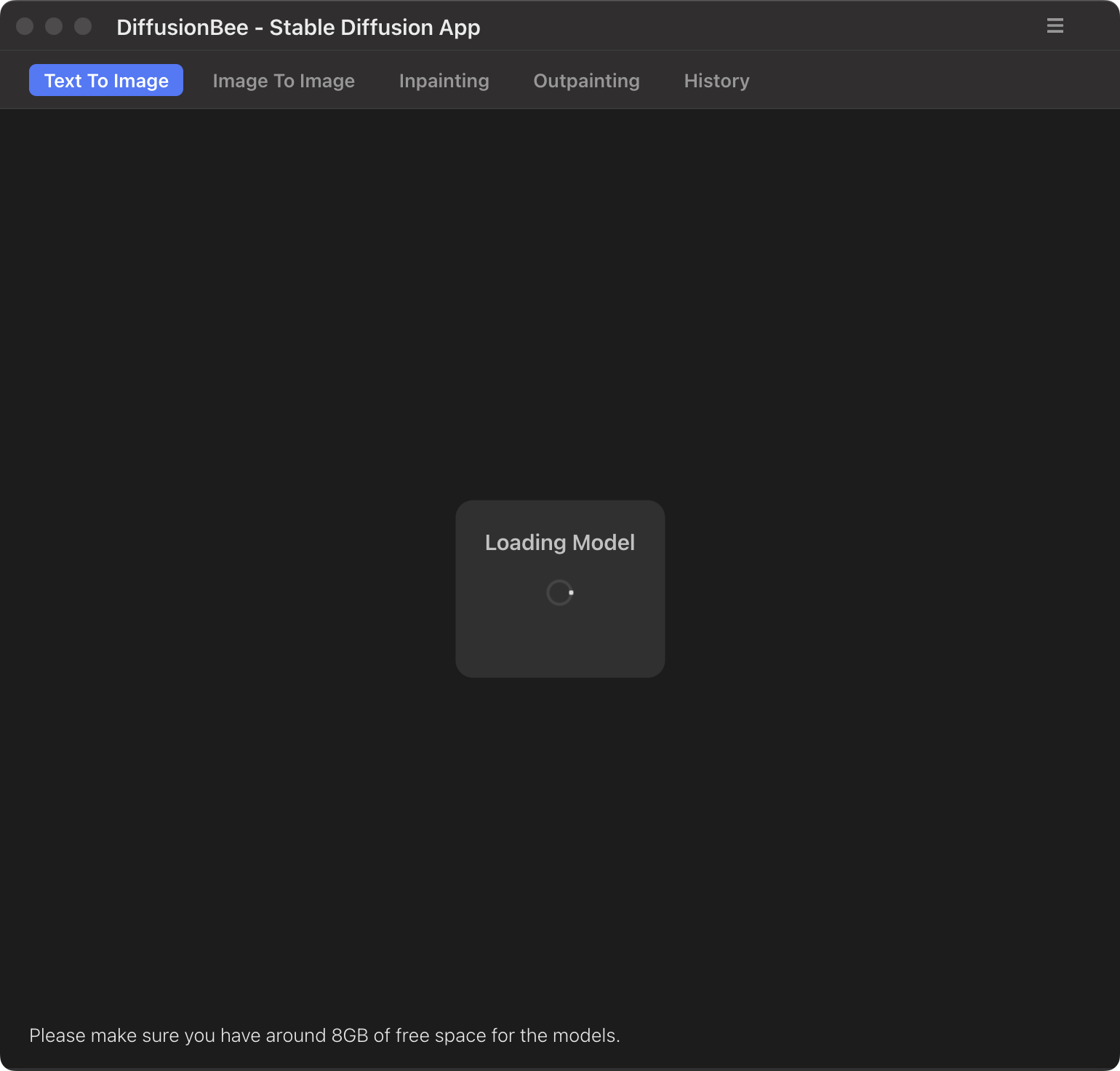Switch to the Image To Image tab

coord(284,80)
